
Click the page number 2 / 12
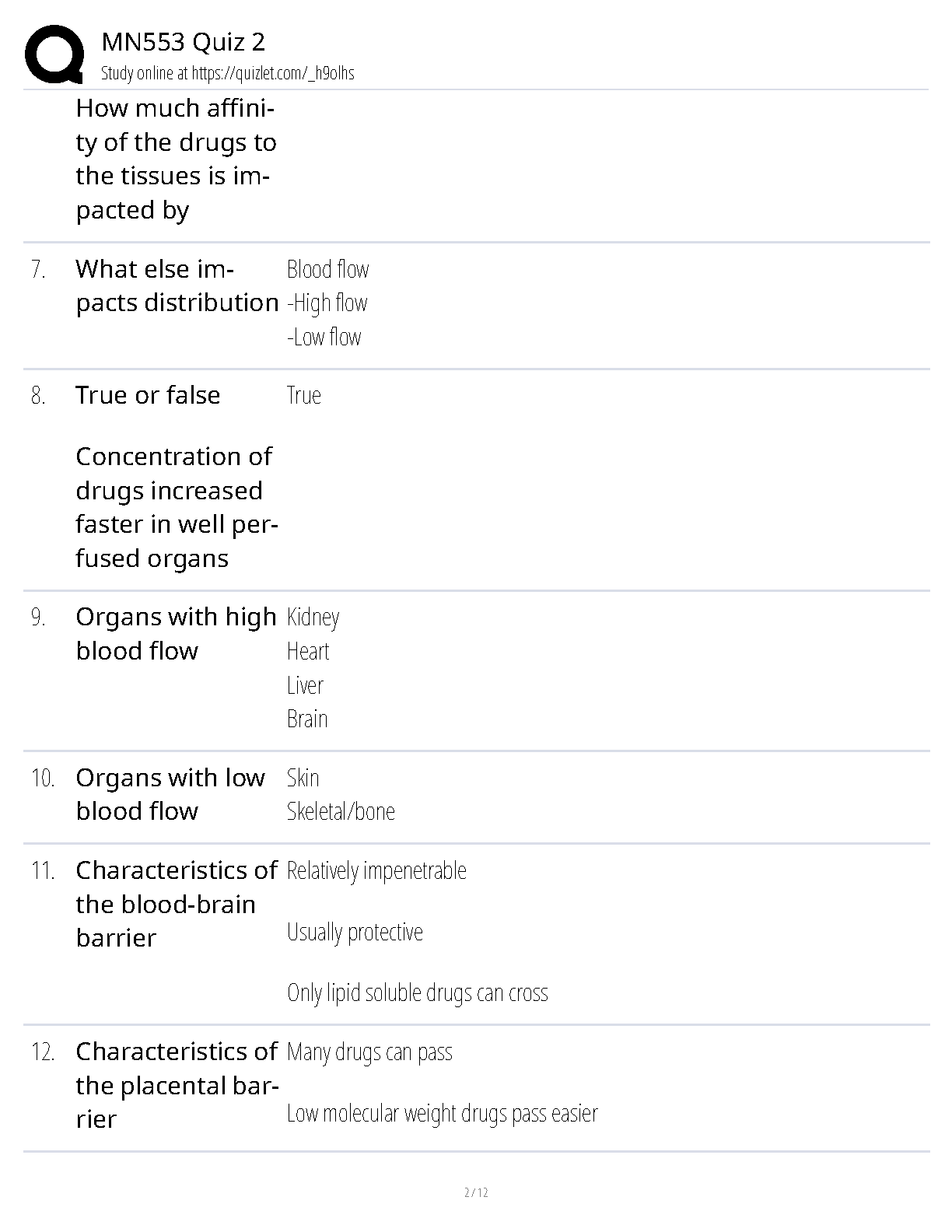(x=476, y=1192)
